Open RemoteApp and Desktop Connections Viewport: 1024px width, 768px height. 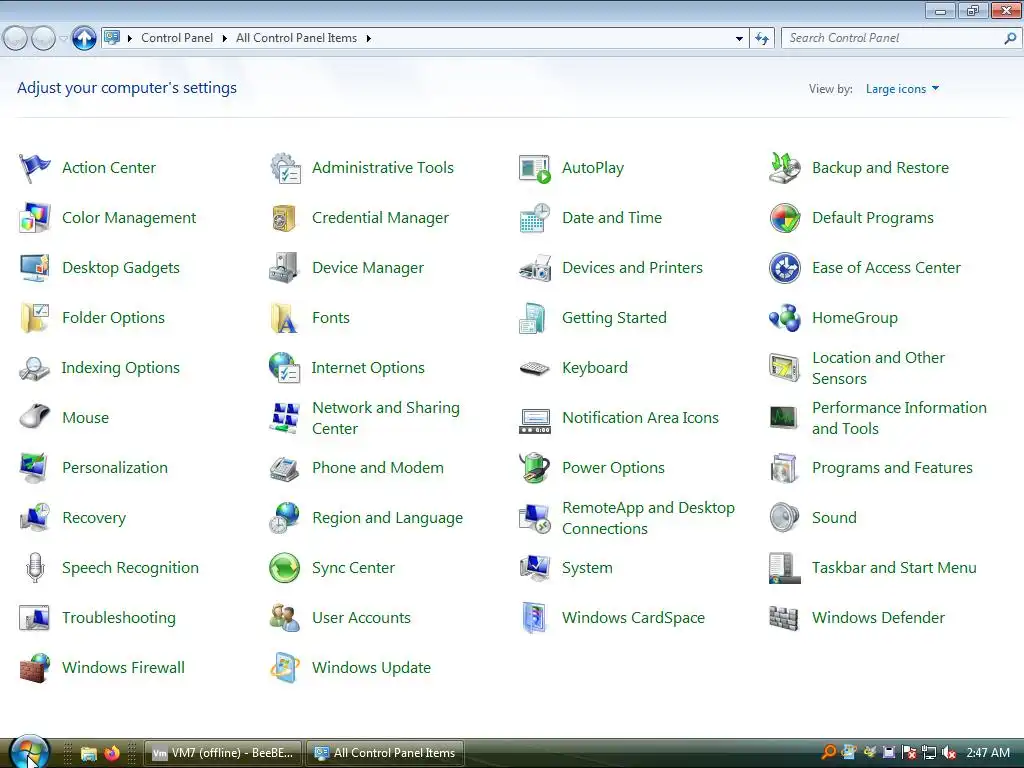click(648, 518)
